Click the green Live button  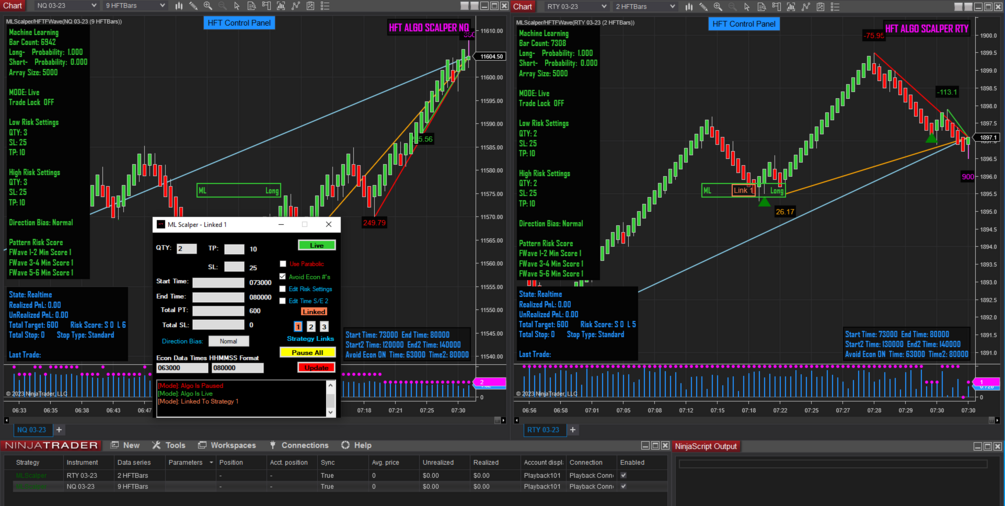click(317, 246)
